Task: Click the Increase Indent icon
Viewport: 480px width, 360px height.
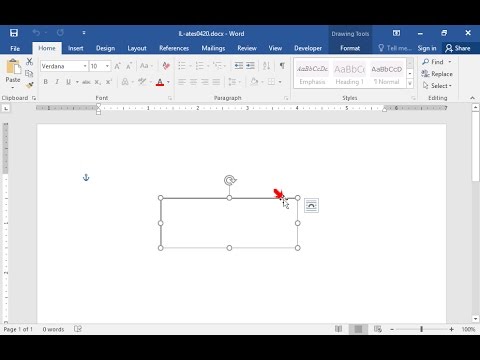Action: pos(250,66)
